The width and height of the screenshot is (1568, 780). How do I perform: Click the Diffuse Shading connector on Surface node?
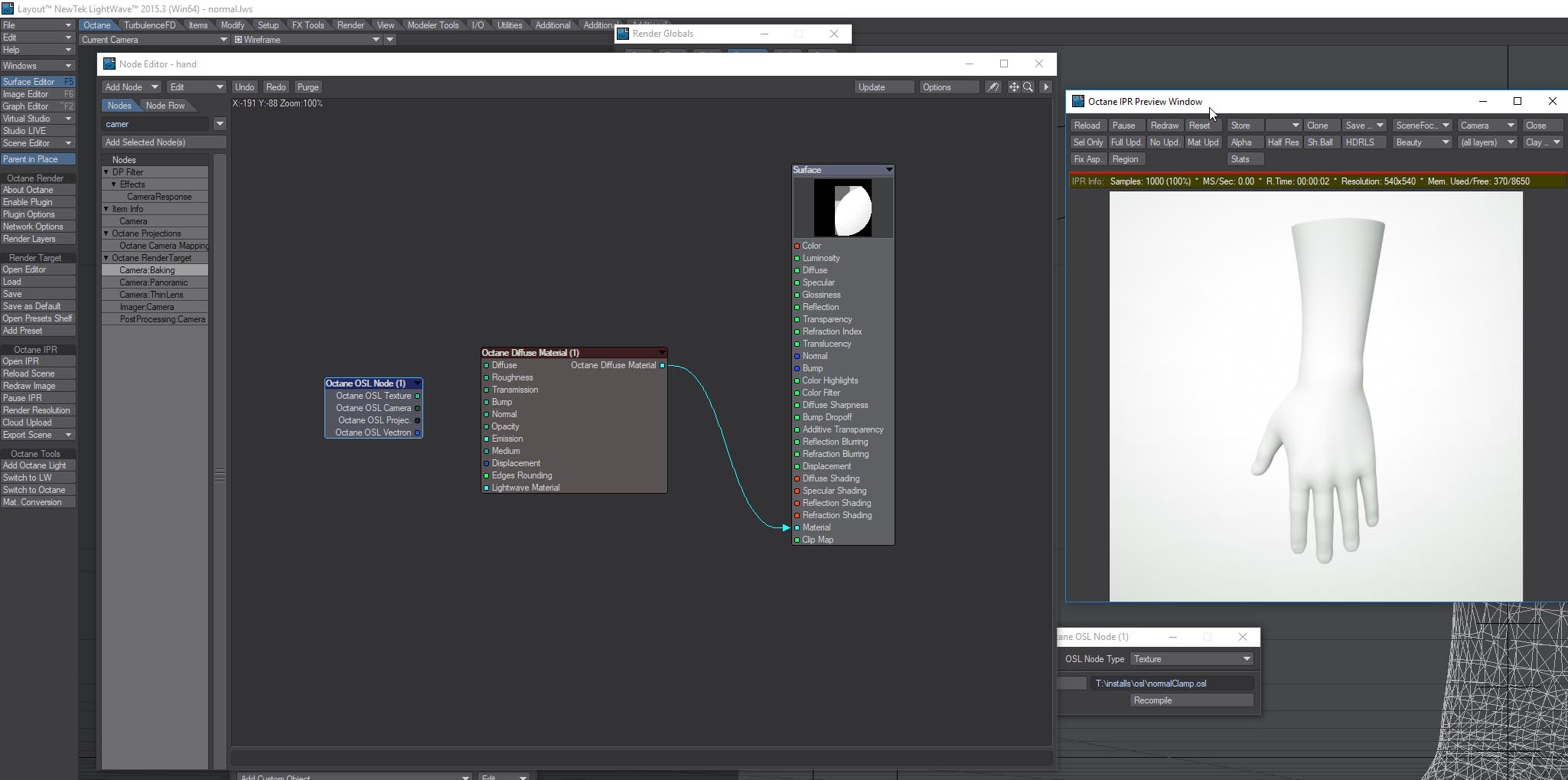tap(797, 479)
